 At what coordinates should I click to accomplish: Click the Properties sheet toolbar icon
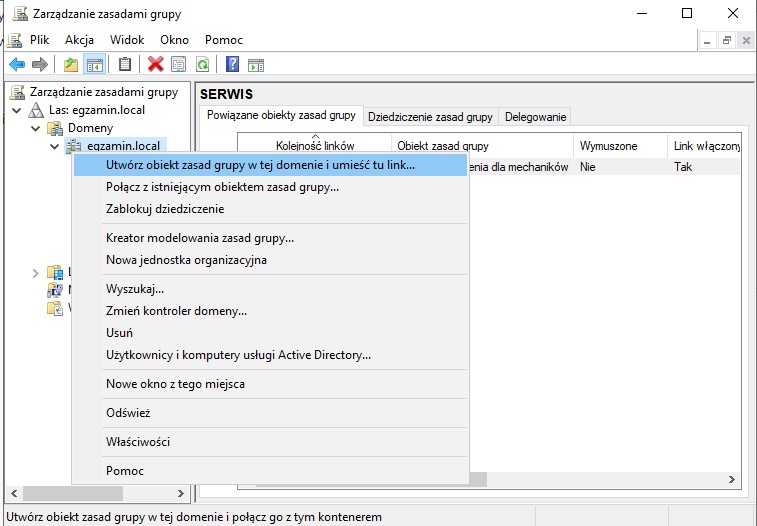click(179, 64)
